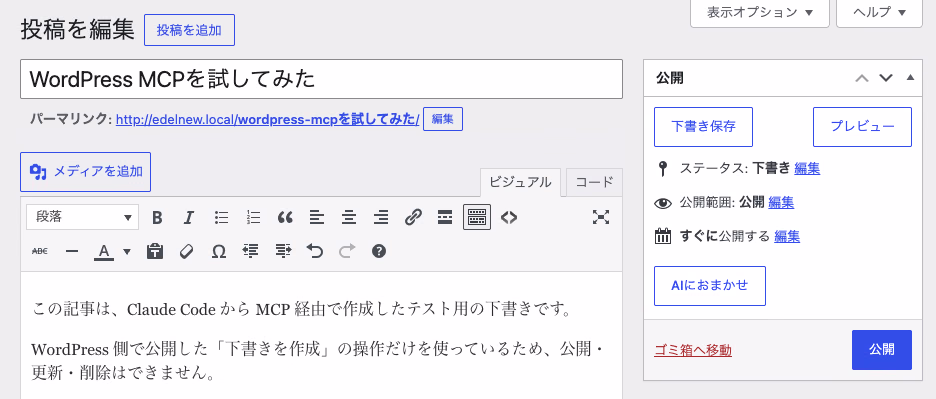Click into the editor text starting この記事は
The width and height of the screenshot is (936, 399).
(303, 310)
